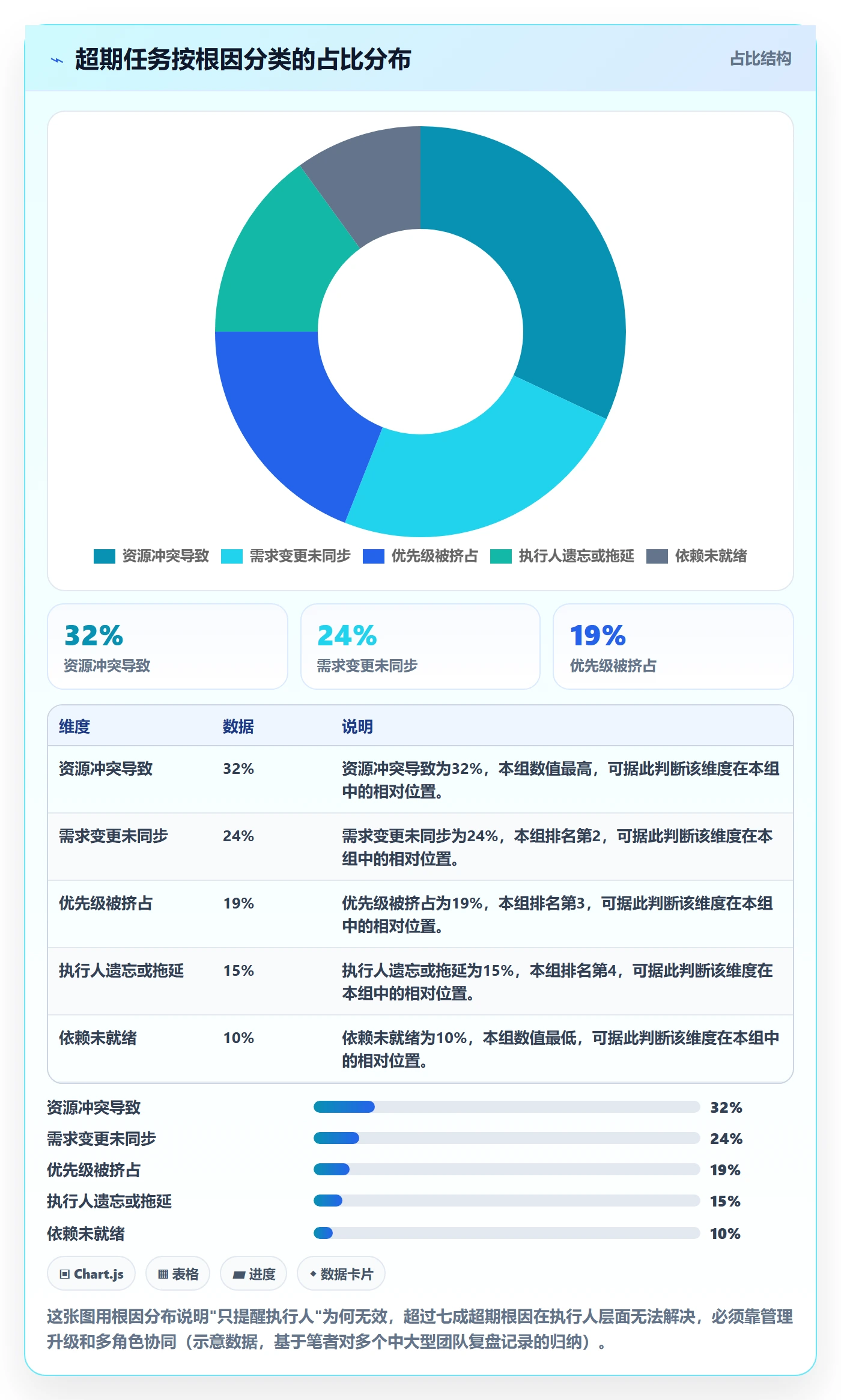Toggle the 需求变更未同步 legend swatch
Screen dimensions: 841x1400
(232, 556)
